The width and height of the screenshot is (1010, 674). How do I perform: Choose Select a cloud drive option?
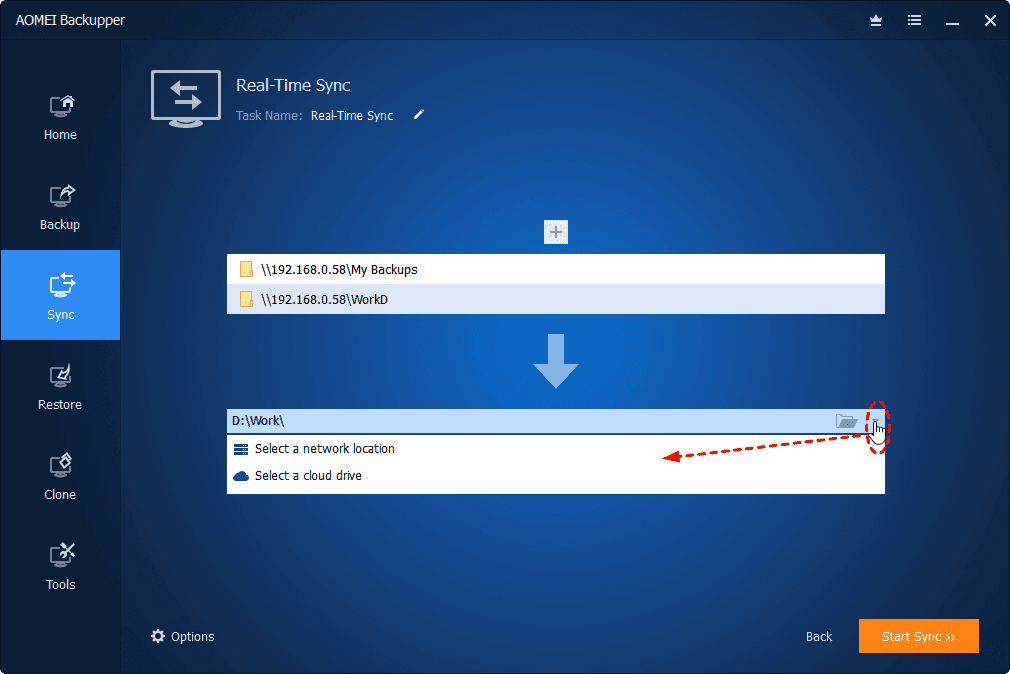(x=308, y=476)
